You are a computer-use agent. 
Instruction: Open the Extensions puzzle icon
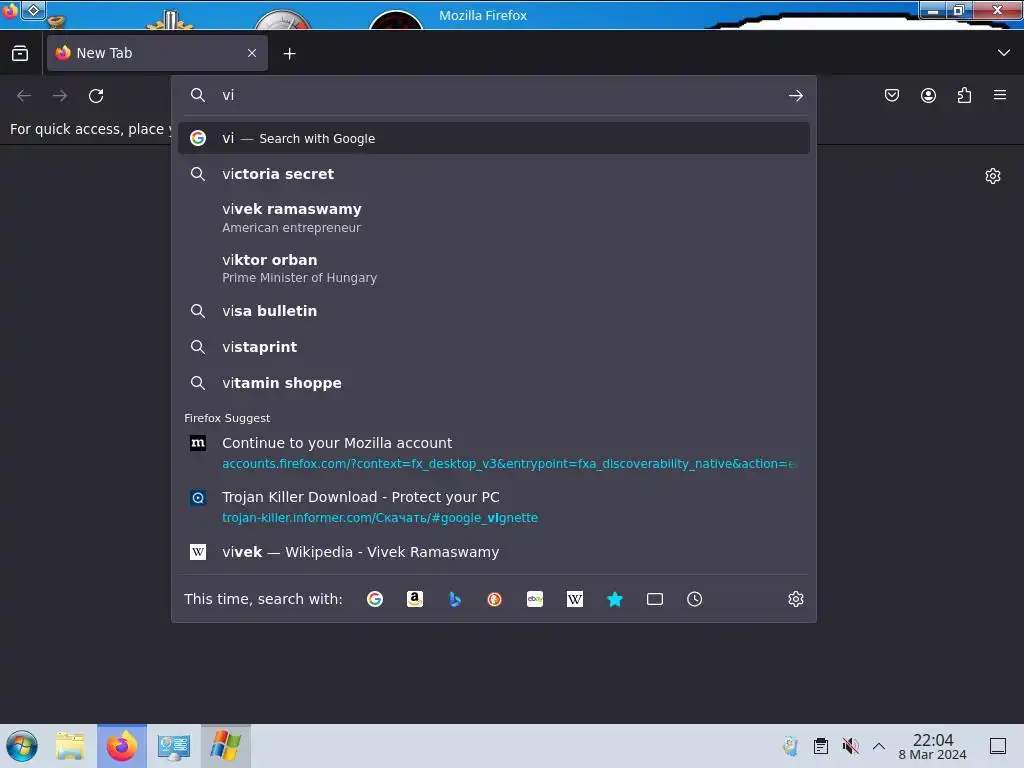coord(964,95)
